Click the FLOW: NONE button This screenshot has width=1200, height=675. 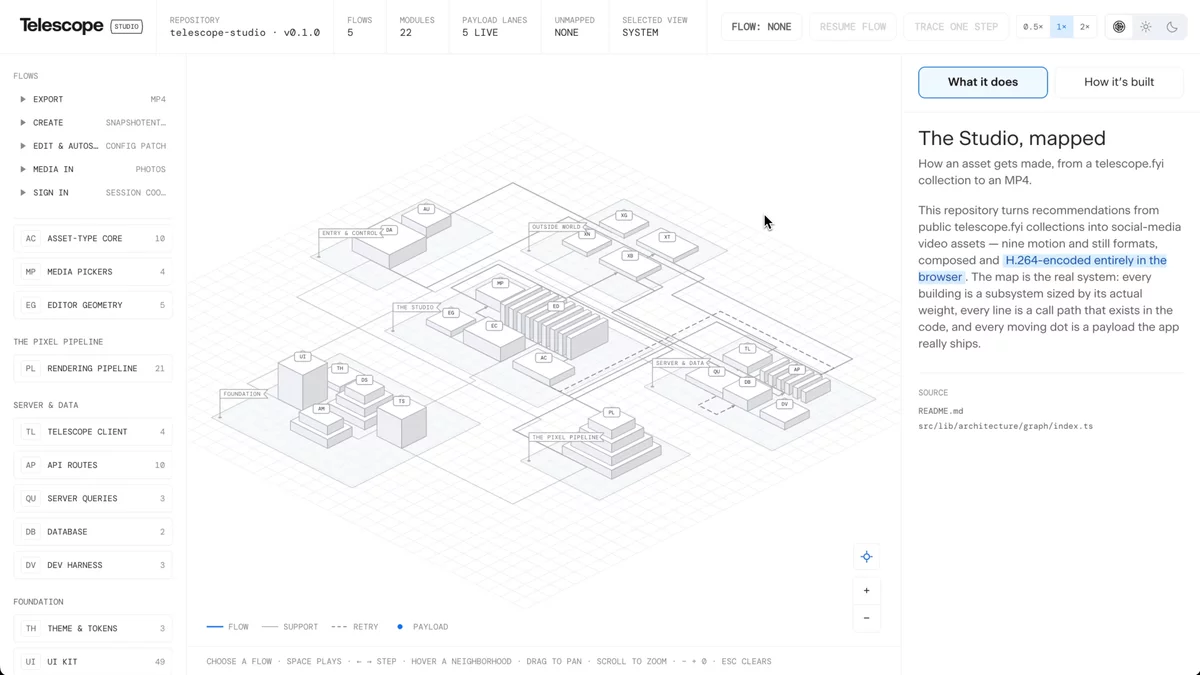pos(761,27)
